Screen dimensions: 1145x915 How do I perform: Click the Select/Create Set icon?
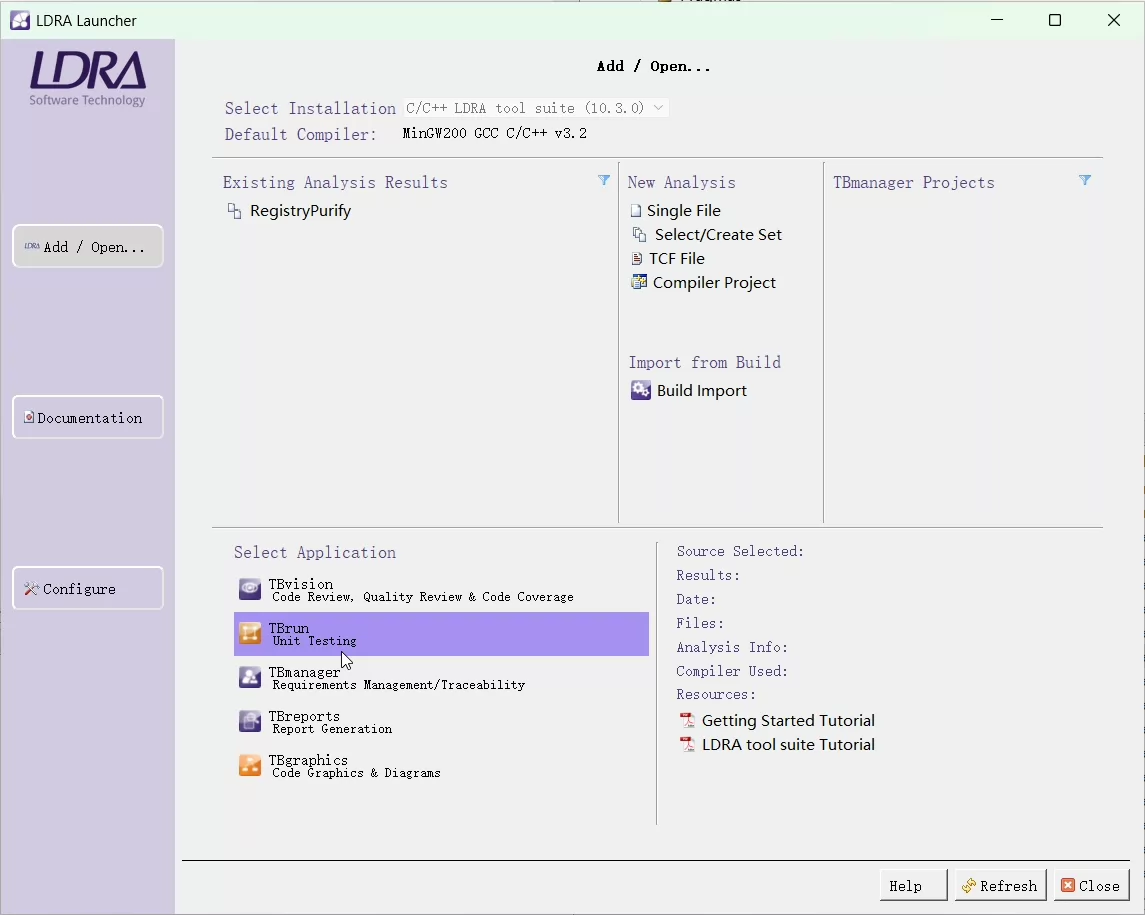coord(639,234)
